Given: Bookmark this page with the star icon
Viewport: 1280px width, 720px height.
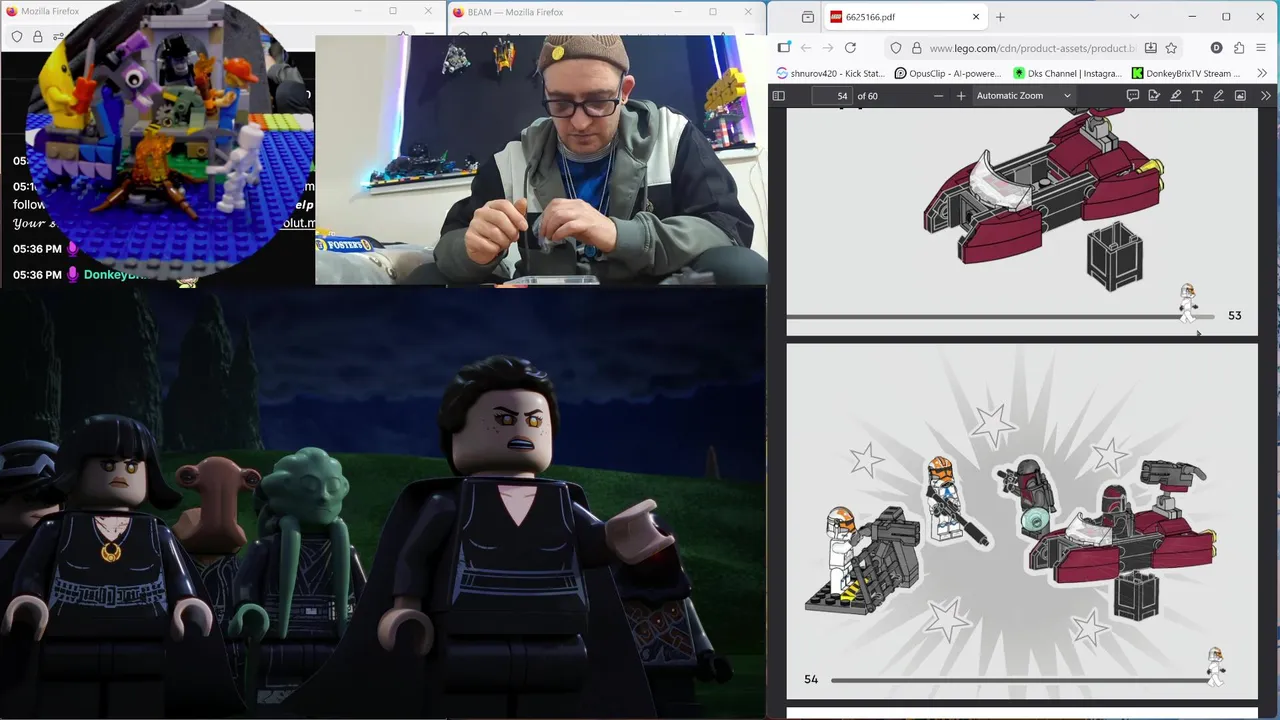Looking at the screenshot, I should click(x=1171, y=48).
